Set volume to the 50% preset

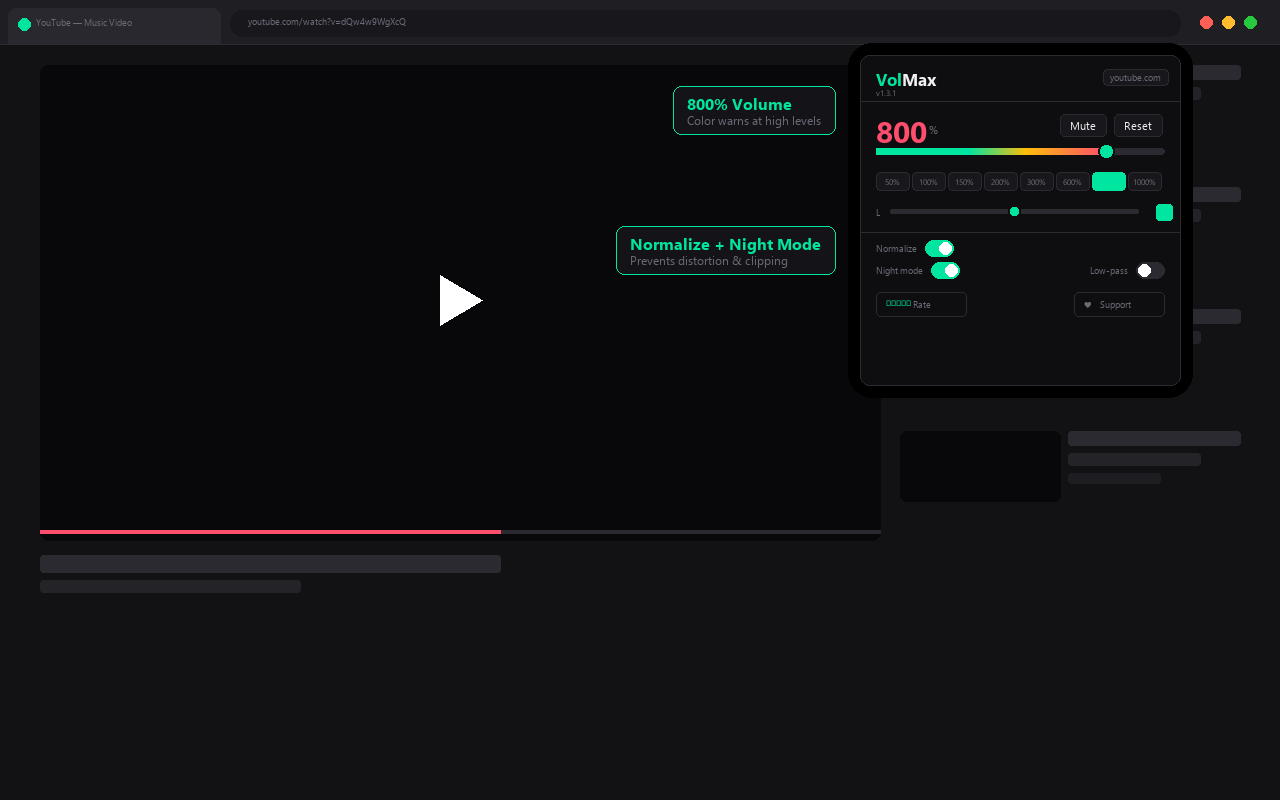[893, 182]
